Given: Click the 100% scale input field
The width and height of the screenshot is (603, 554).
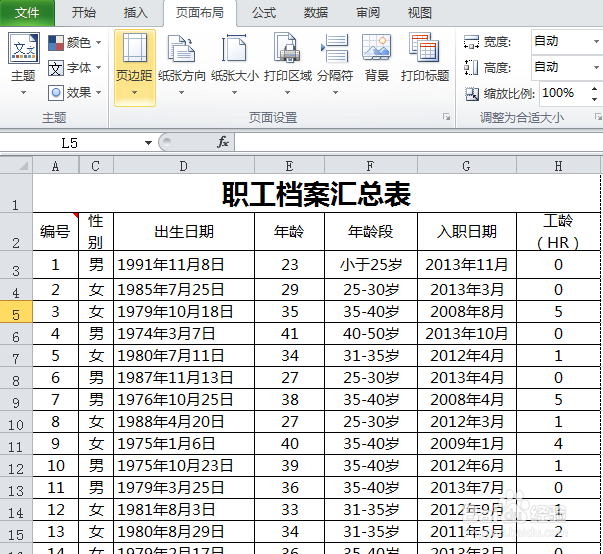Looking at the screenshot, I should pos(564,93).
